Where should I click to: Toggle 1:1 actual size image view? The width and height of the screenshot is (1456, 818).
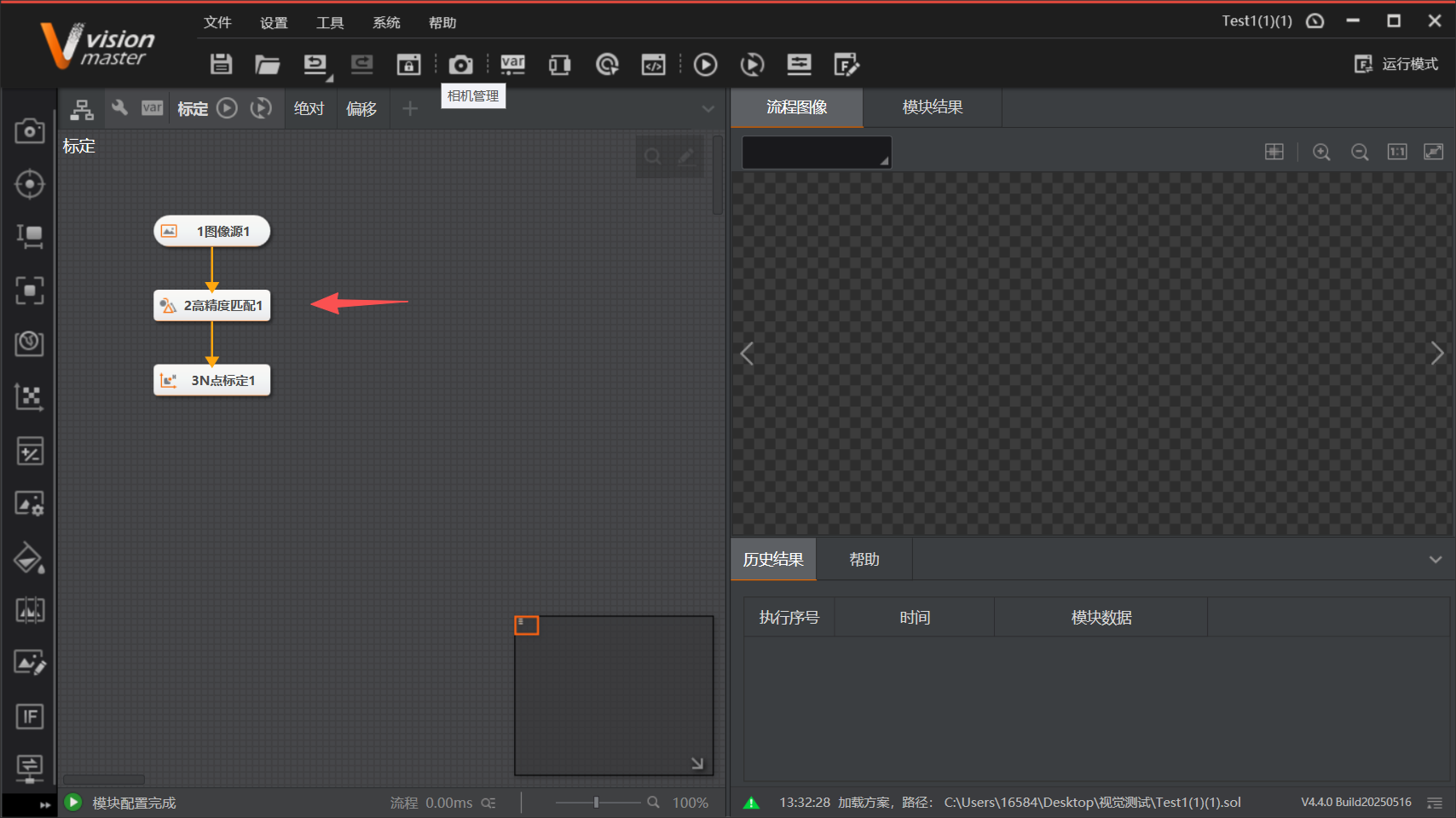(x=1397, y=152)
